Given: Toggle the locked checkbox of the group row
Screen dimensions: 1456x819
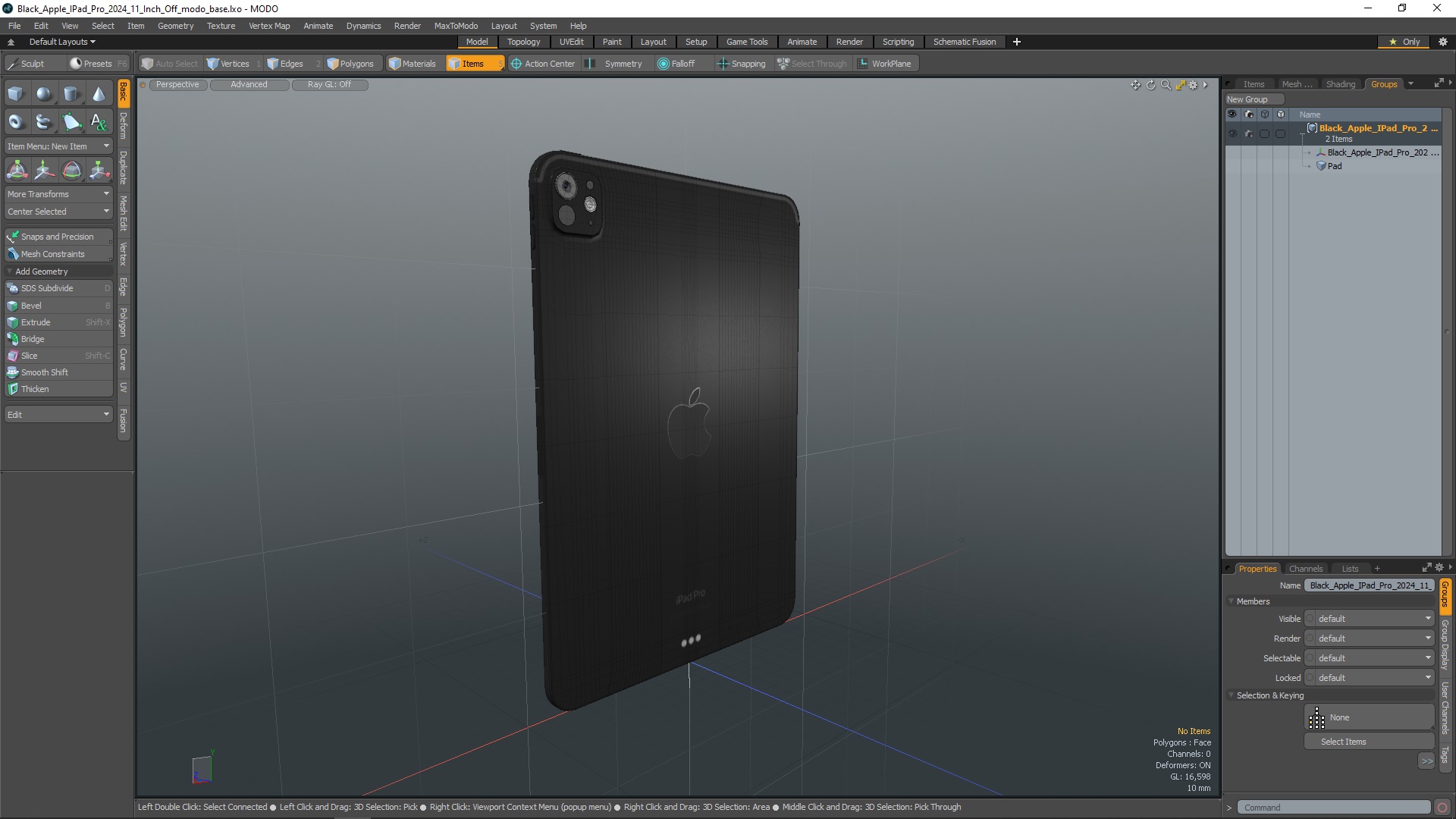Looking at the screenshot, I should 1280,133.
